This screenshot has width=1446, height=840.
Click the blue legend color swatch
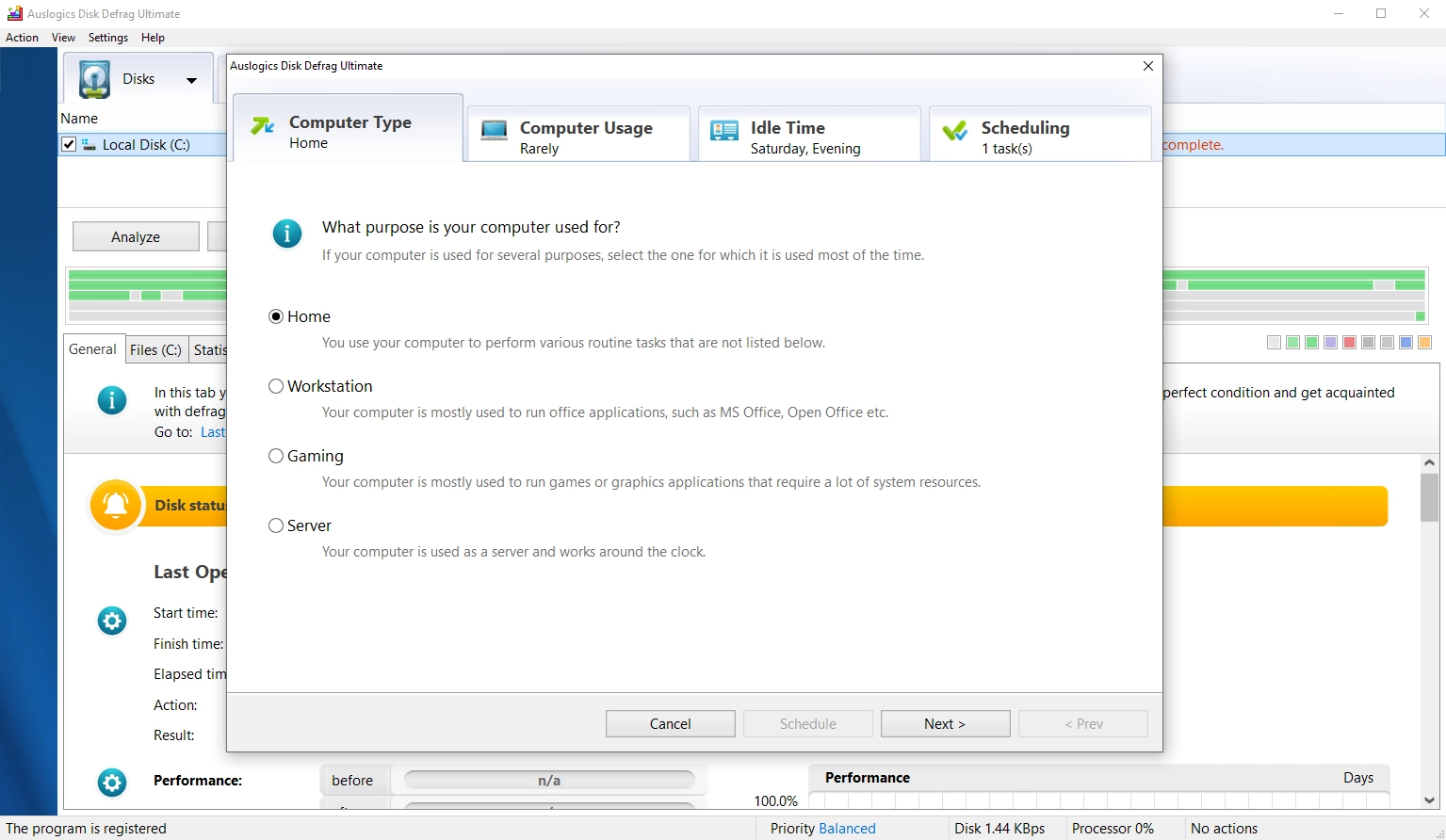pyautogui.click(x=1406, y=342)
